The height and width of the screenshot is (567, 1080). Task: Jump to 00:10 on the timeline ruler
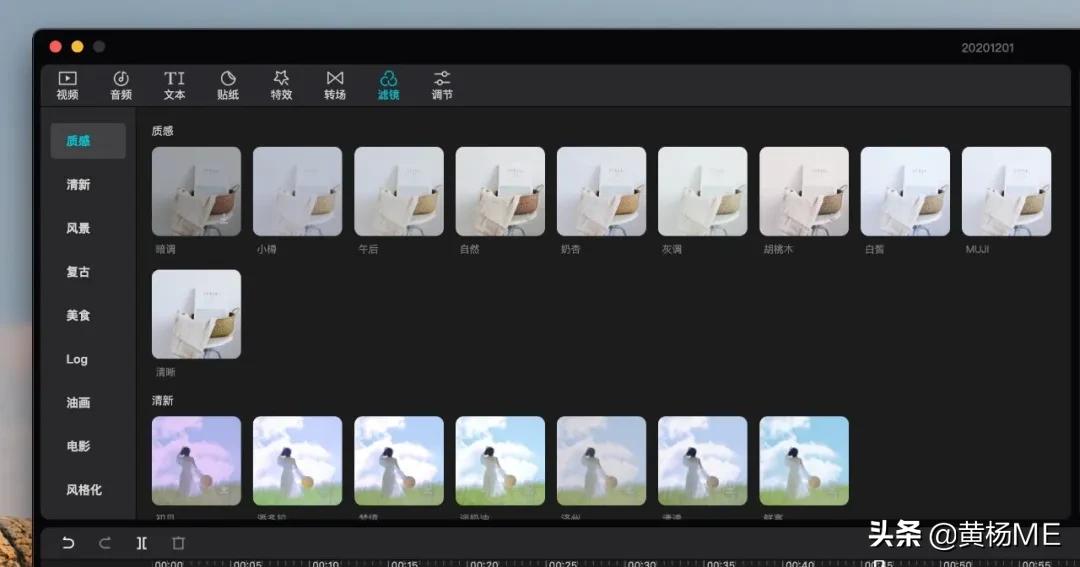(x=326, y=563)
